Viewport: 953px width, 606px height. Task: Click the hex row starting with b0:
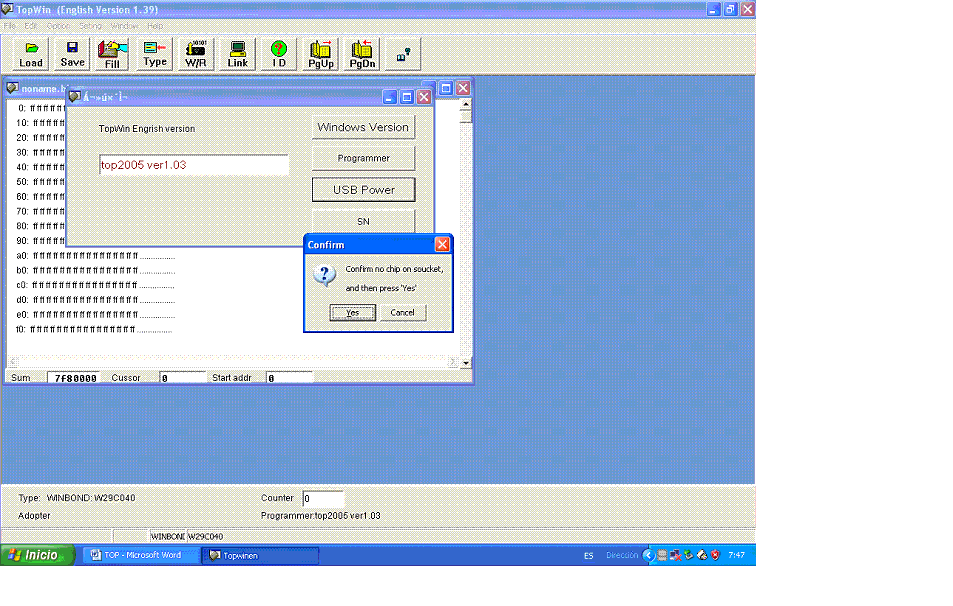pos(95,270)
